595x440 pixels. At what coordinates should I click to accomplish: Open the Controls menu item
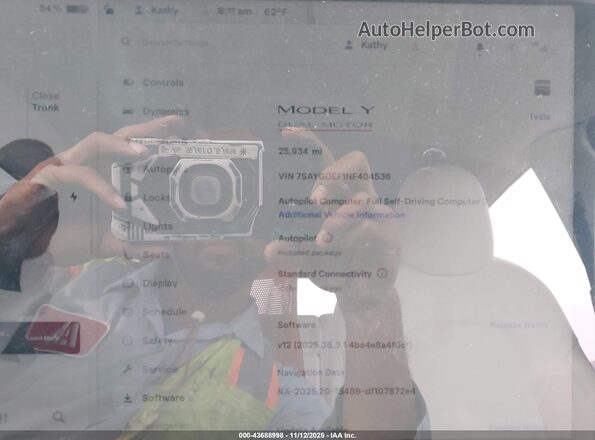[154, 82]
